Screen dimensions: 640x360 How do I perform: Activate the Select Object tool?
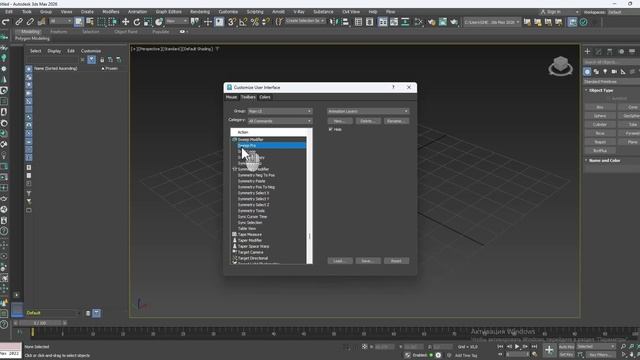click(79, 22)
